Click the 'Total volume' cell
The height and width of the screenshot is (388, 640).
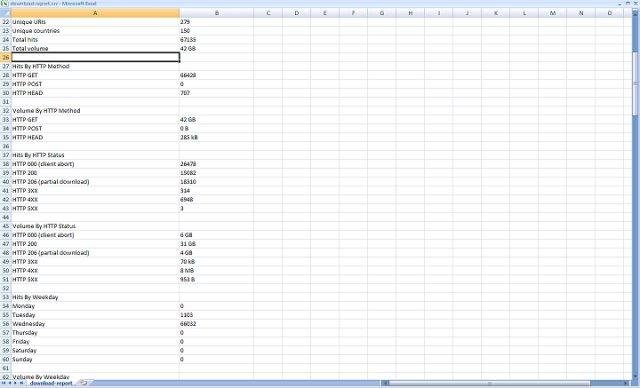coord(95,48)
